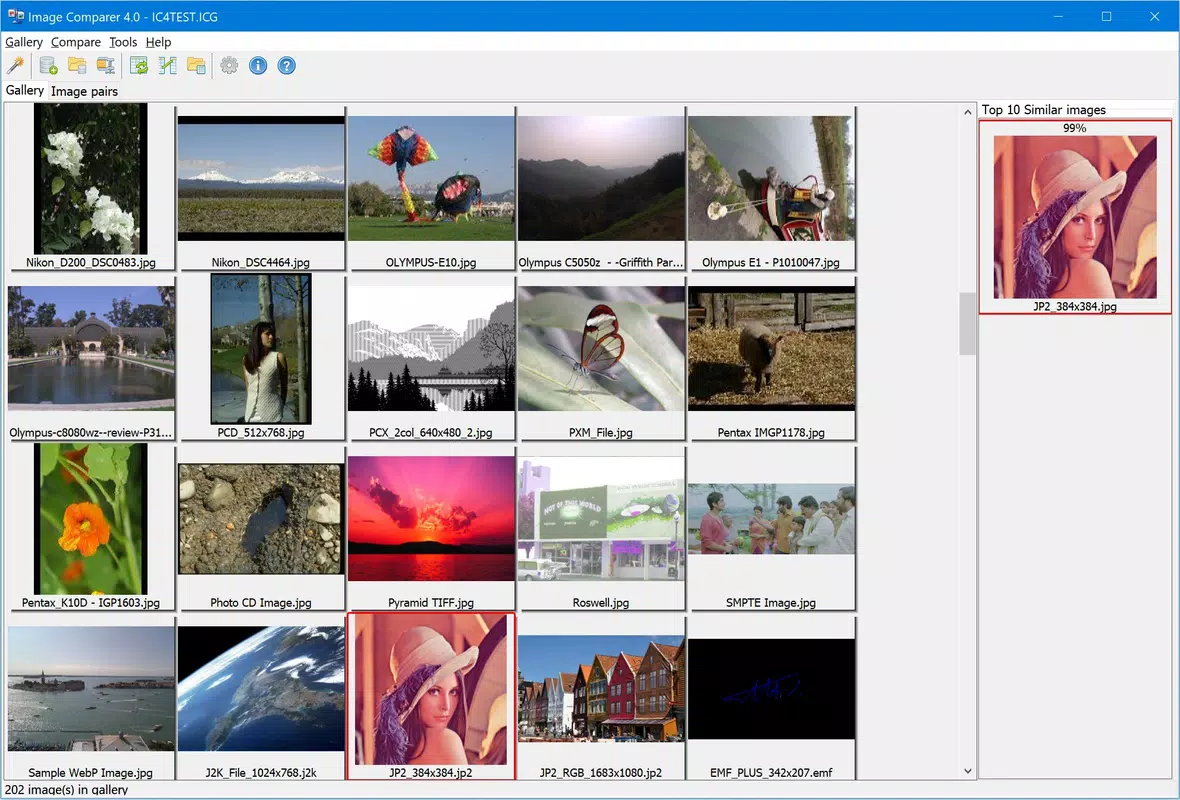Open gallery folder with database icon
The width and height of the screenshot is (1180, 800).
tap(77, 65)
